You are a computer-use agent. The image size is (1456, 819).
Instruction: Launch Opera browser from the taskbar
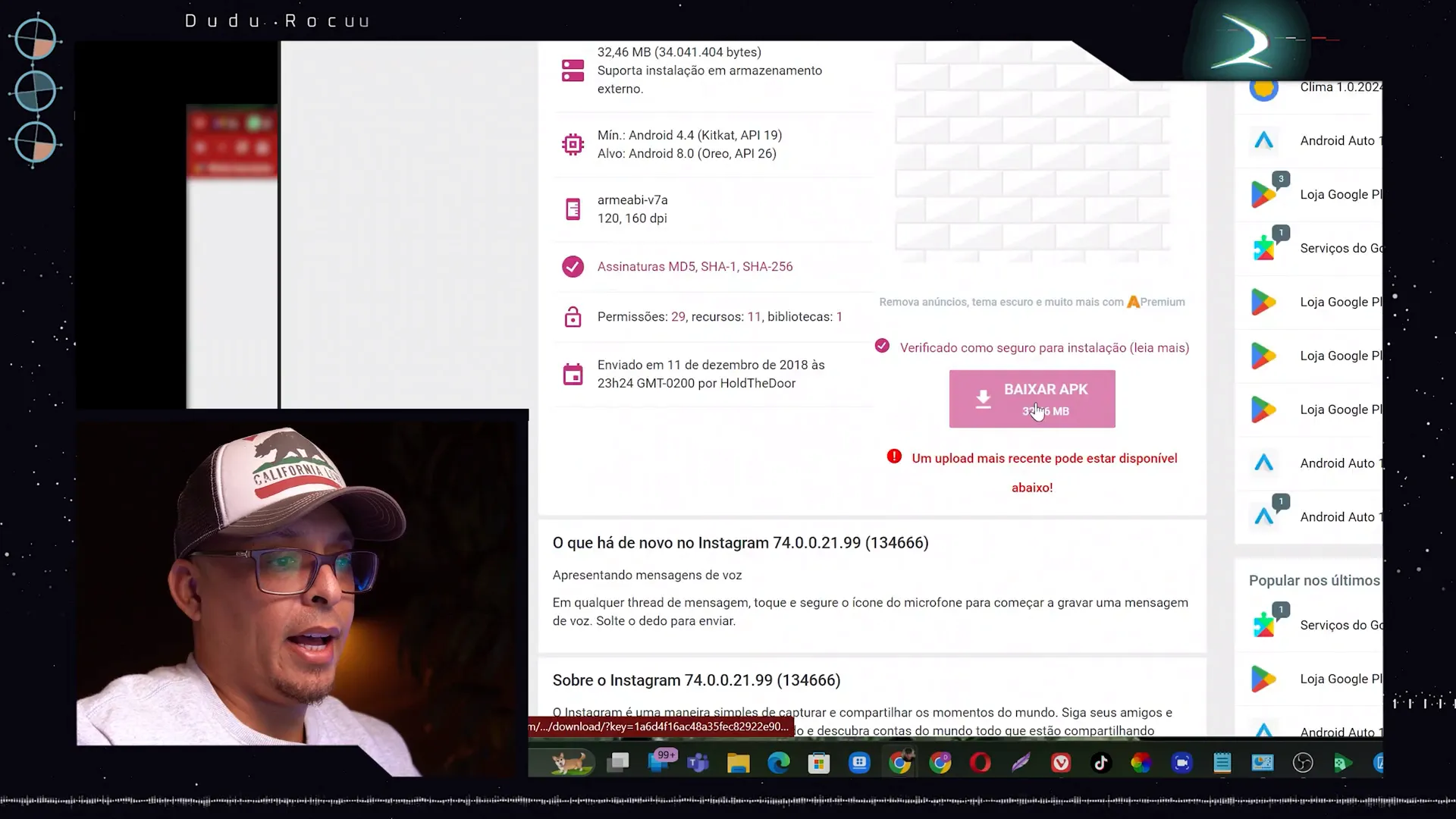click(x=981, y=763)
